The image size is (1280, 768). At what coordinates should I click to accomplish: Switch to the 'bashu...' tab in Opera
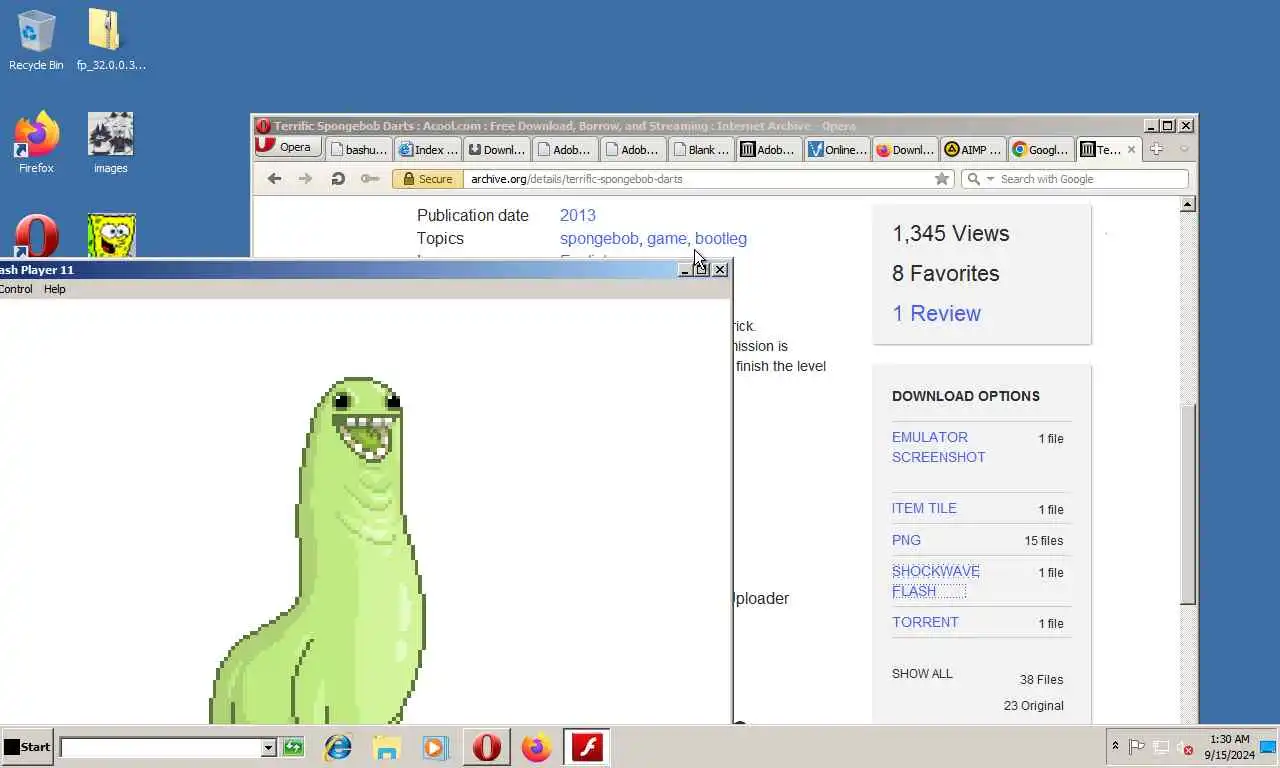tap(357, 149)
